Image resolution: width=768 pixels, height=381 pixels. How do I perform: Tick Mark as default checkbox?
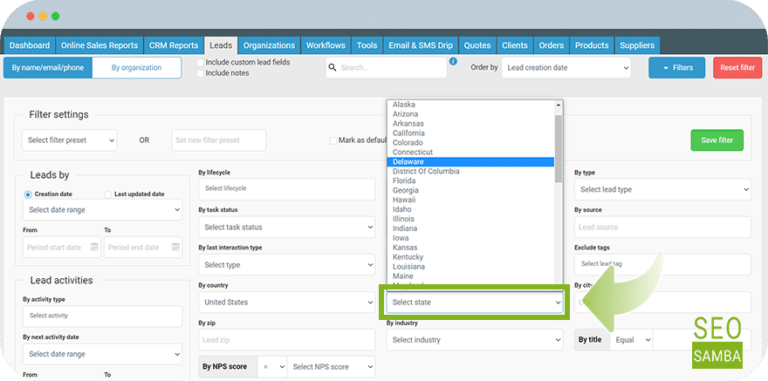(334, 141)
